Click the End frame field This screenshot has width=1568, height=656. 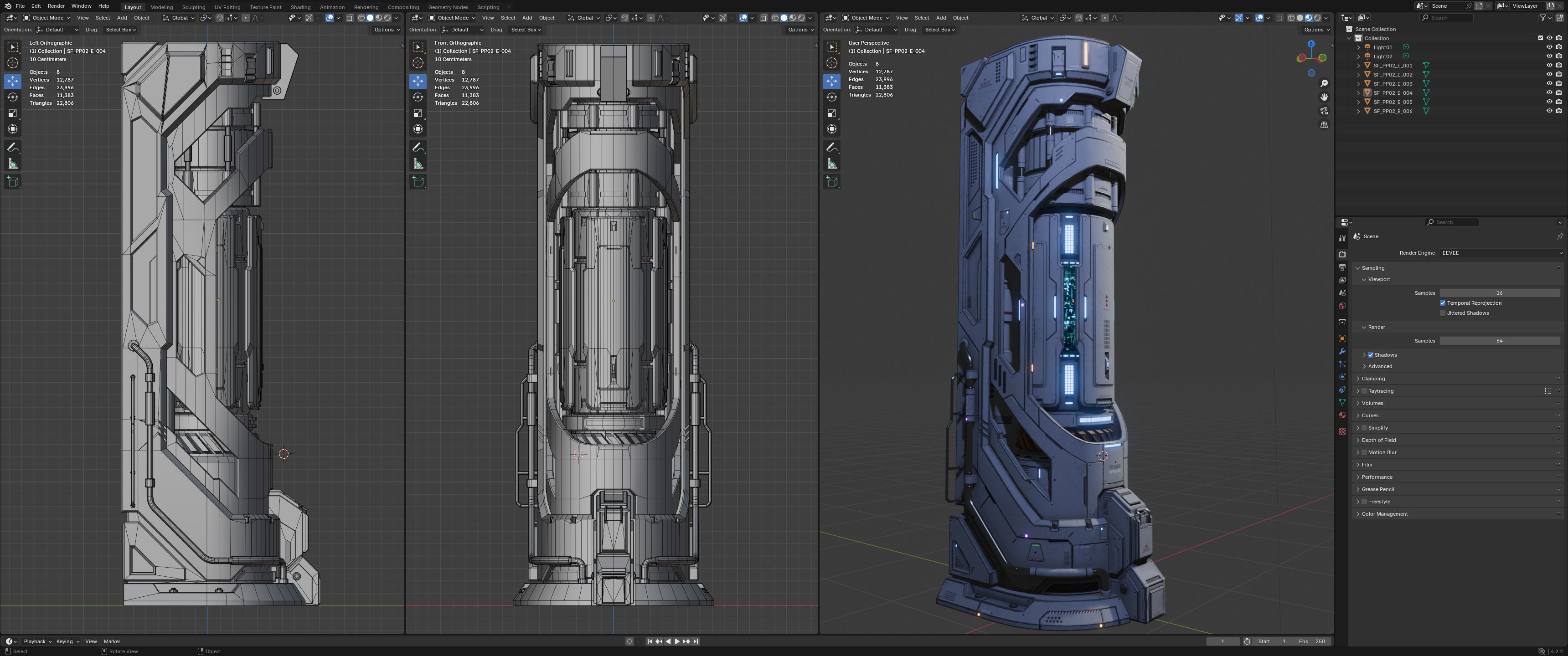1312,641
